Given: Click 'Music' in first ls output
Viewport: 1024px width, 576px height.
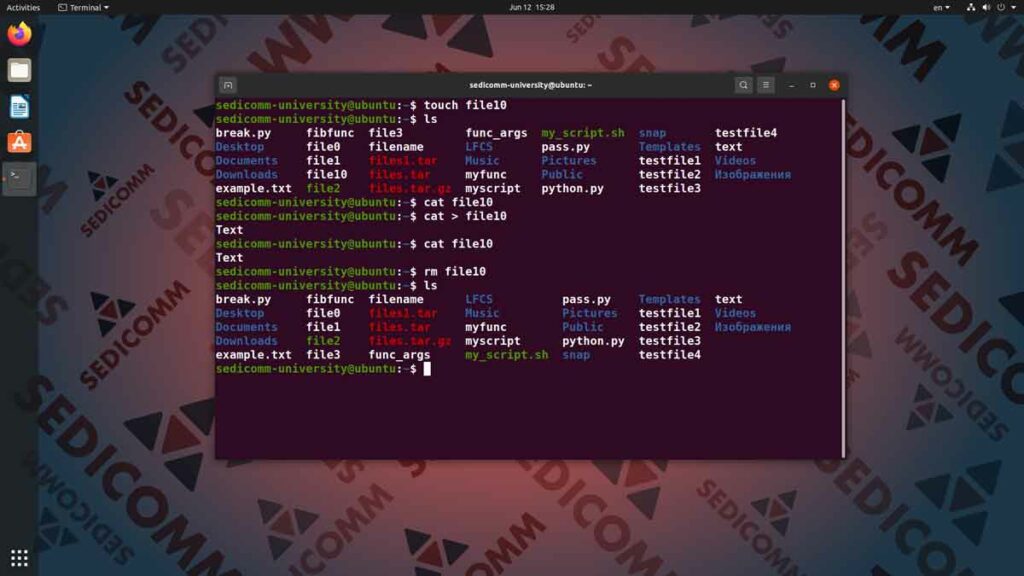Looking at the screenshot, I should point(482,161).
